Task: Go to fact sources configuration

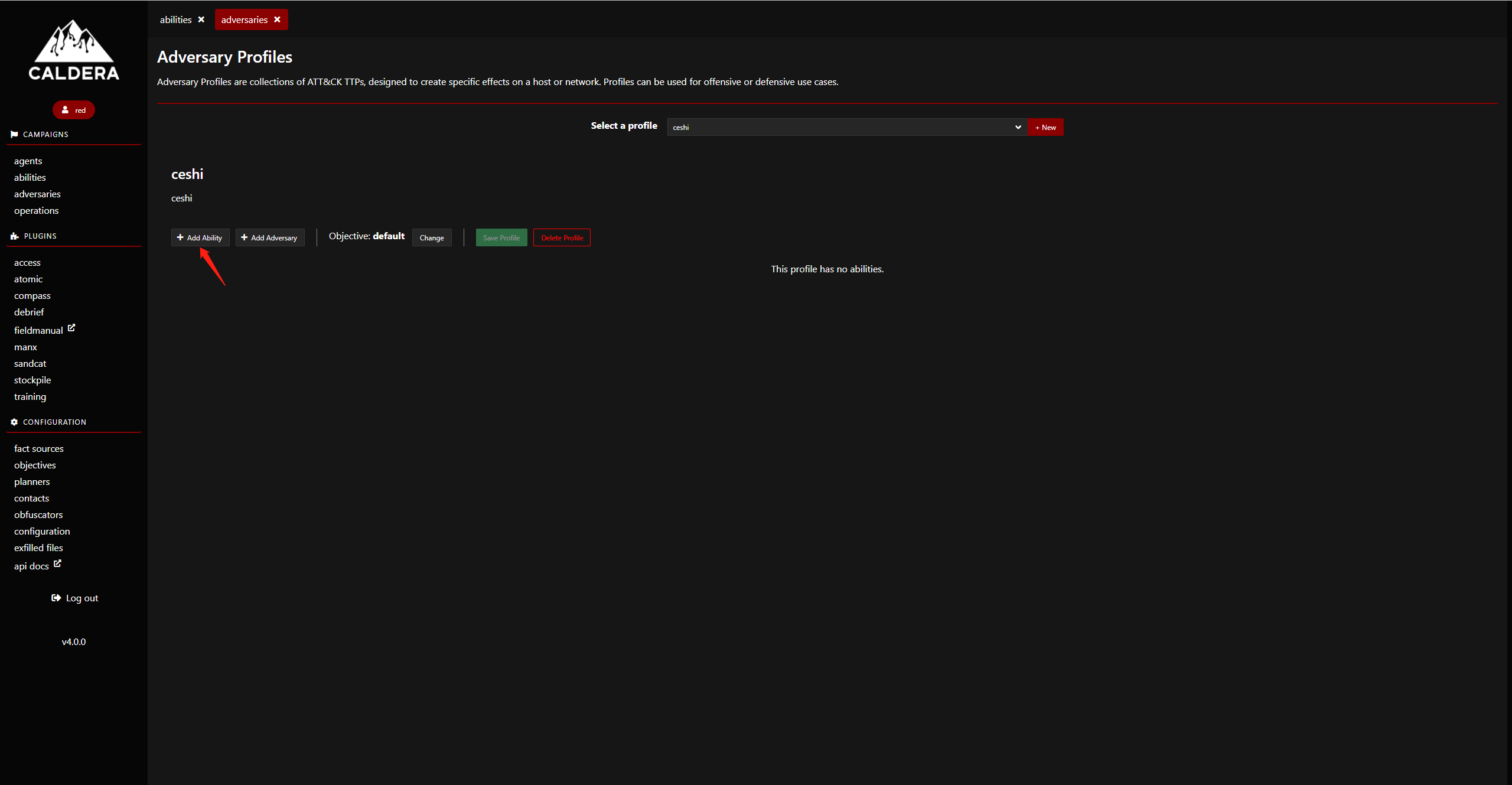Action: click(38, 448)
